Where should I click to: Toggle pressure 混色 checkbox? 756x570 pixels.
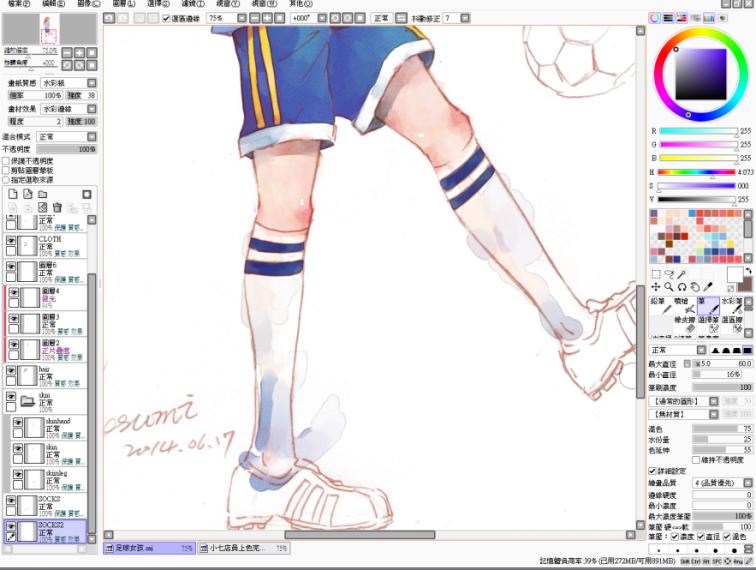coord(727,537)
